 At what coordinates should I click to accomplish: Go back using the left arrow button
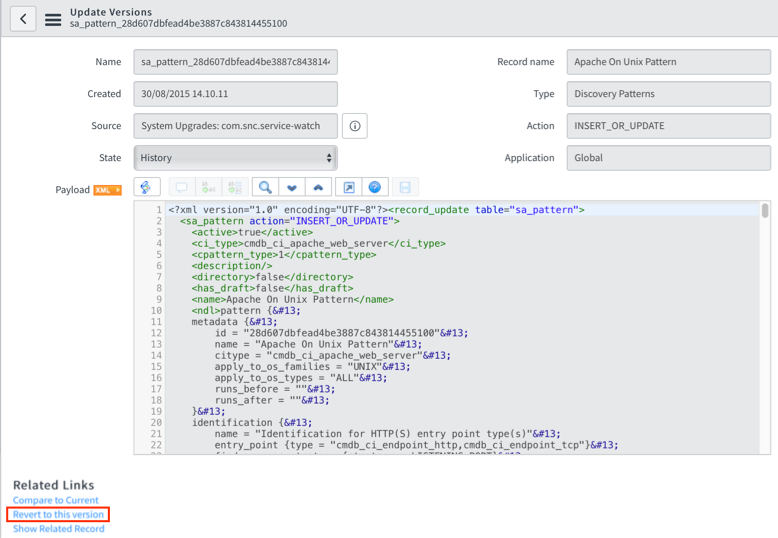[23, 19]
